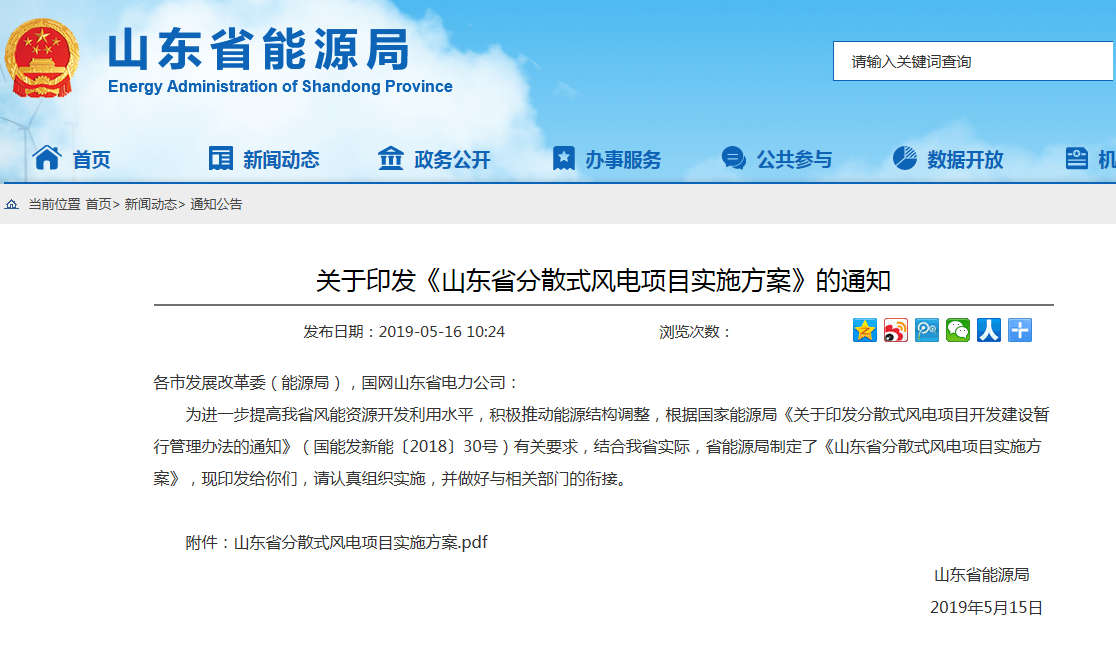Click the 浏览次数 view count label
Viewport: 1116px width, 652px height.
[x=695, y=332]
